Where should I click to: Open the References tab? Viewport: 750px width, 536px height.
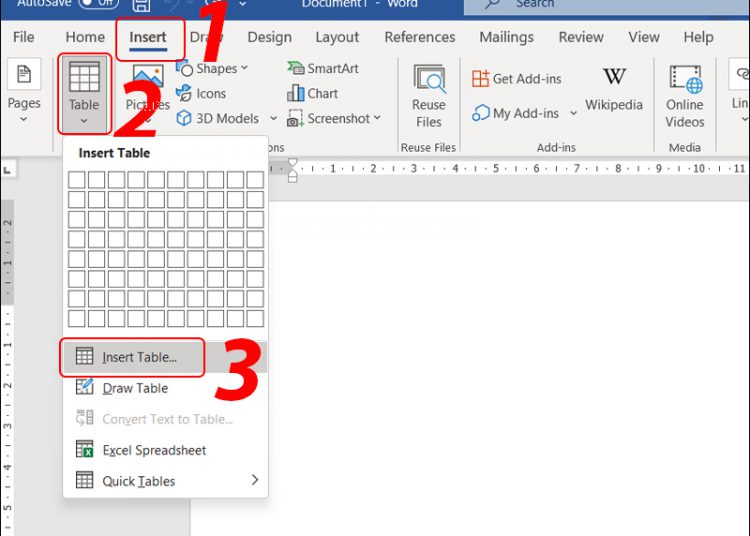(x=419, y=37)
